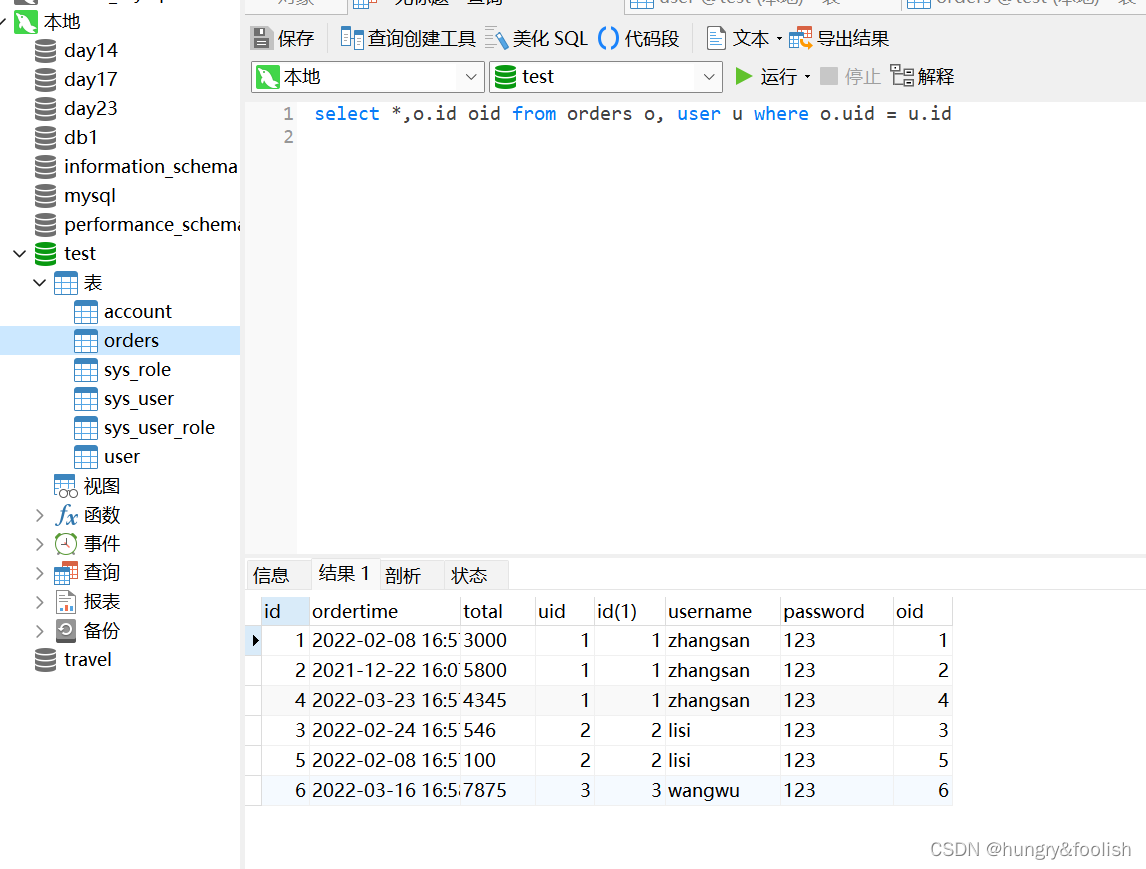The width and height of the screenshot is (1146, 869).
Task: Run the query with the green play button
Action: [x=743, y=76]
